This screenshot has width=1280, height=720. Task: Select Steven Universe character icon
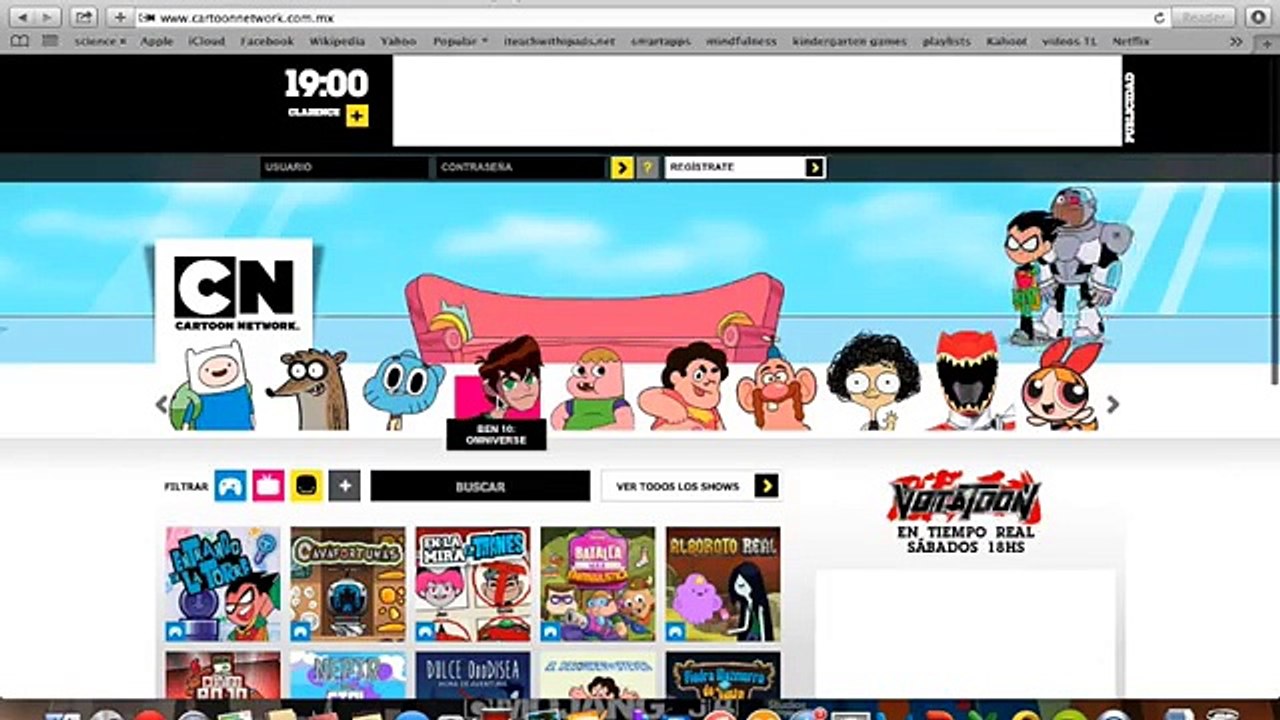tap(684, 387)
